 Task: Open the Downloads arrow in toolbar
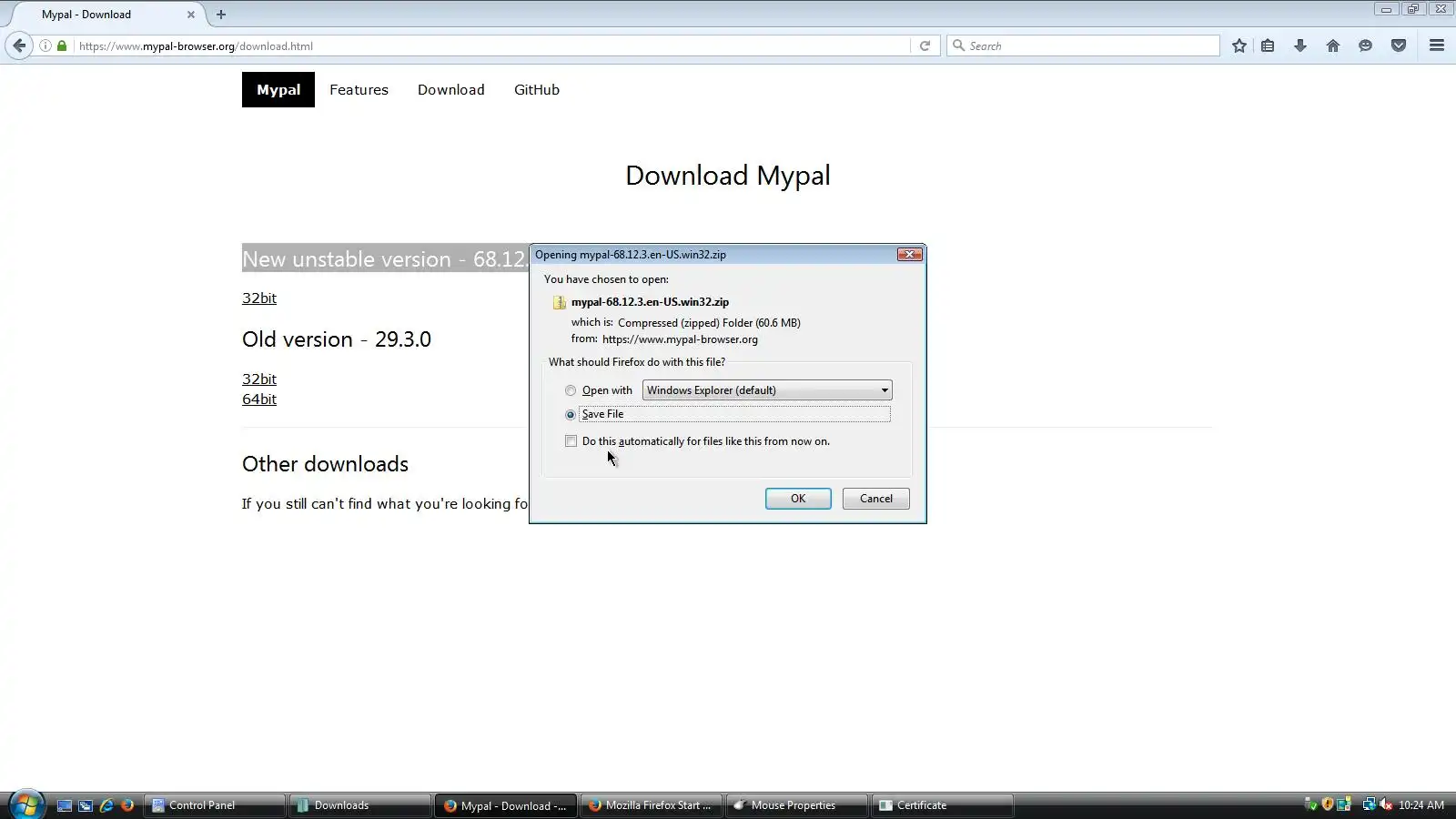[x=1300, y=45]
